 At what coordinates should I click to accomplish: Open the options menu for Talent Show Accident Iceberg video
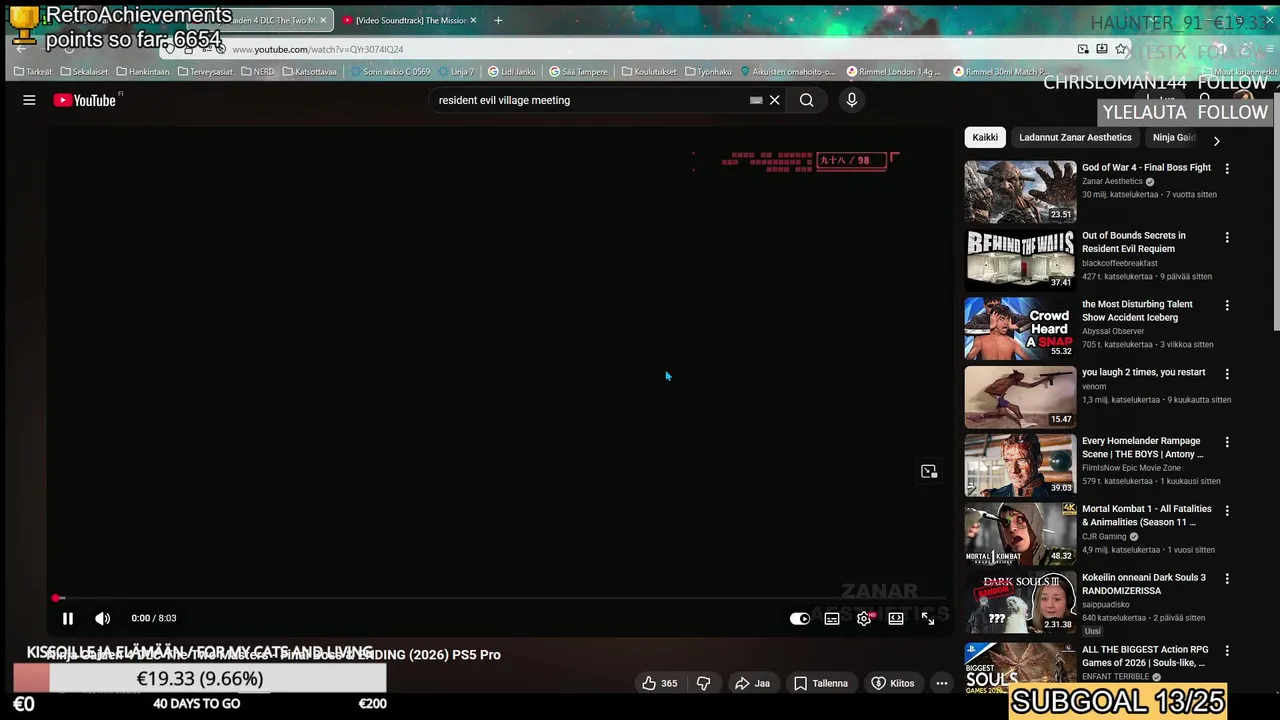tap(1227, 306)
